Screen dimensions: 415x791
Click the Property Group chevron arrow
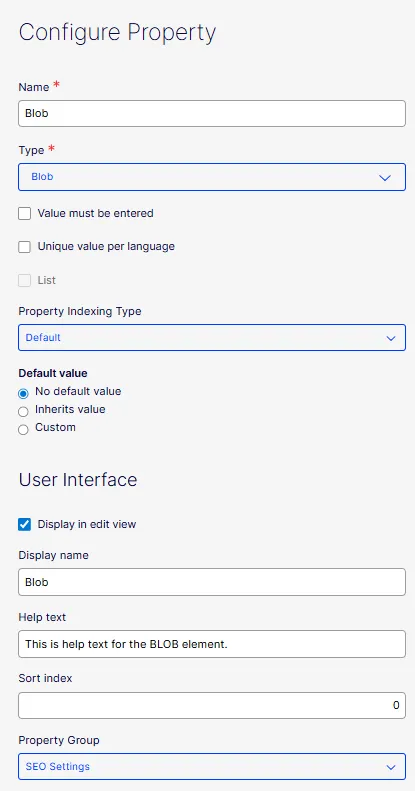pyautogui.click(x=391, y=767)
